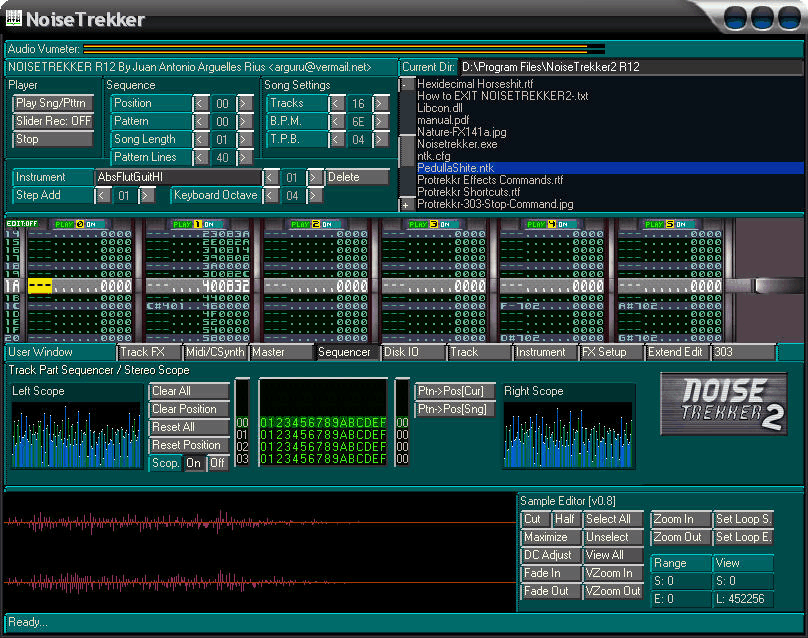Switch to the Midi/CSynth tab

215,352
